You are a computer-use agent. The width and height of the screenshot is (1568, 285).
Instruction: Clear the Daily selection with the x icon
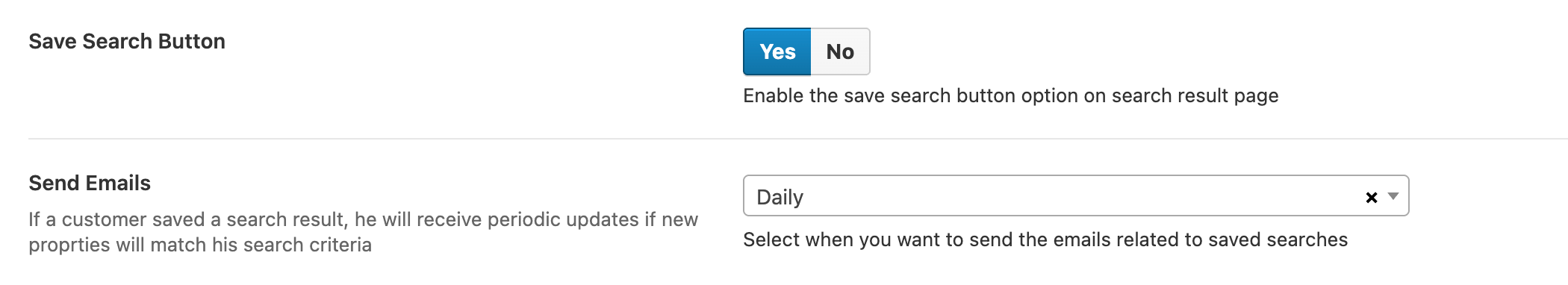tap(1371, 197)
